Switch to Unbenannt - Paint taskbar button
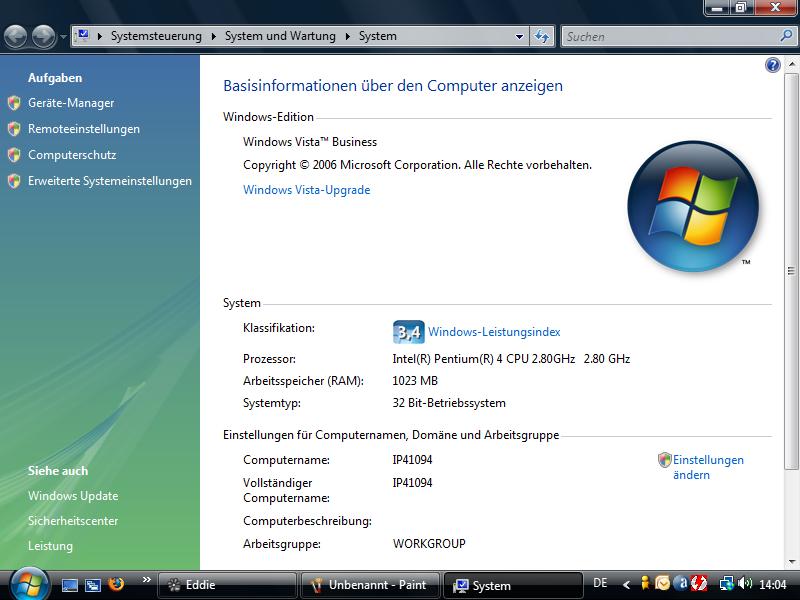 pyautogui.click(x=369, y=585)
